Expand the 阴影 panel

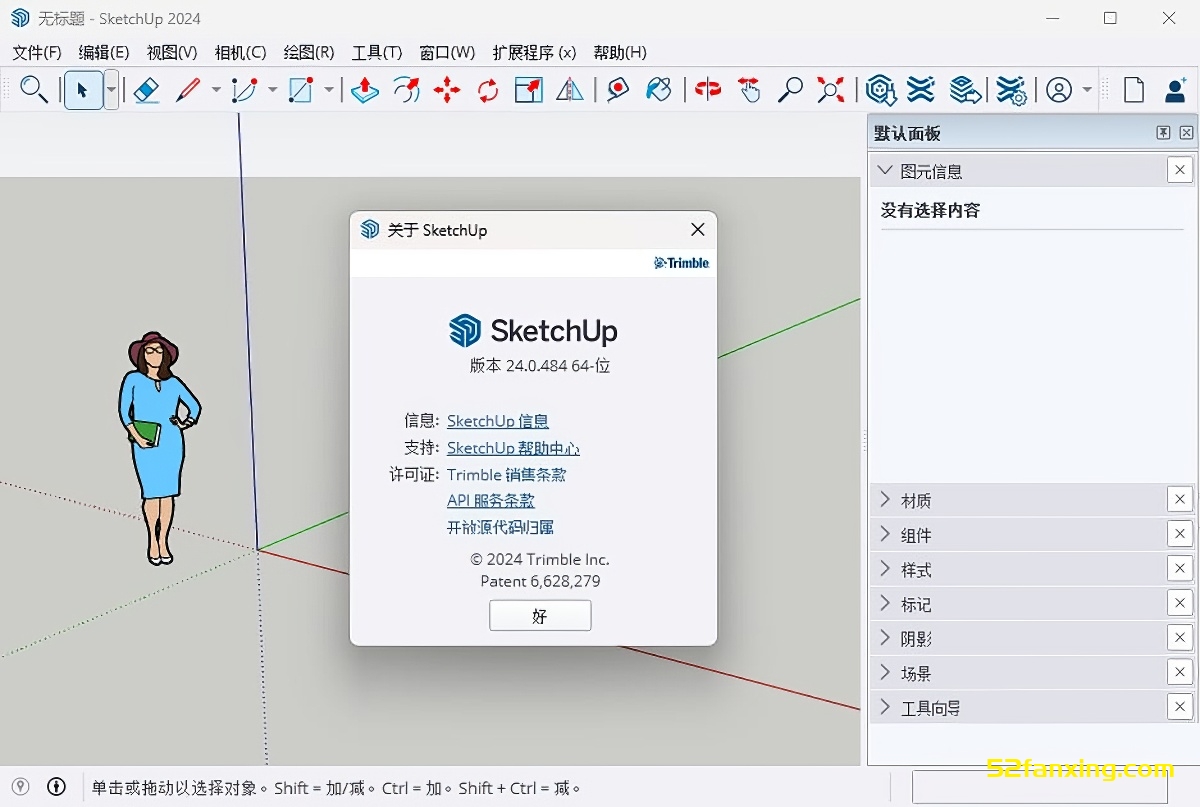pyautogui.click(x=884, y=638)
